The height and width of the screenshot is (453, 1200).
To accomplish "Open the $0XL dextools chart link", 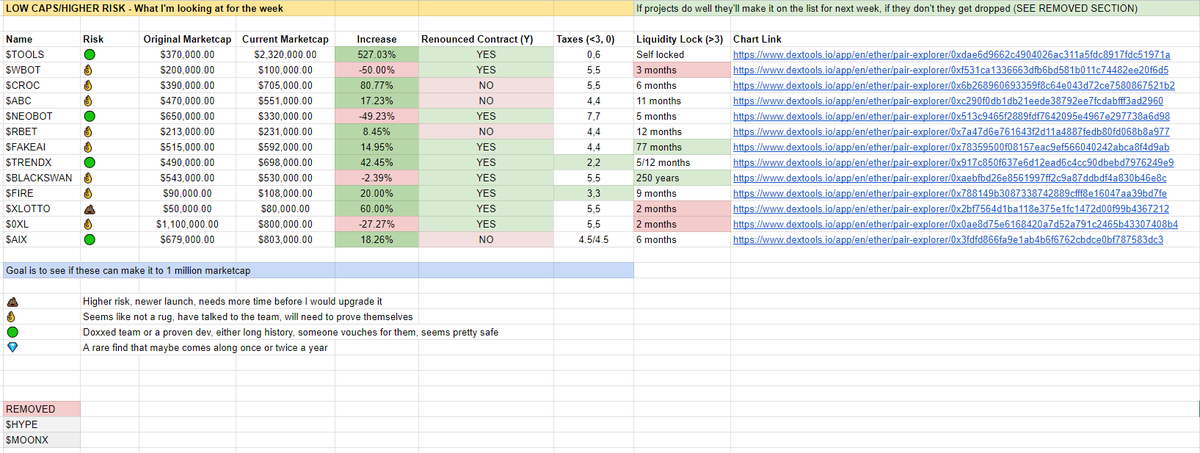I will point(955,224).
